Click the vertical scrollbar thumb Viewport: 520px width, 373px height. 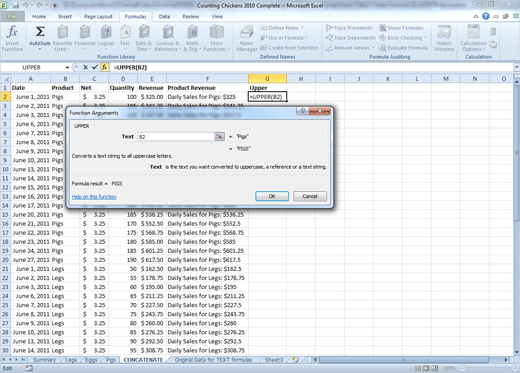click(x=516, y=153)
